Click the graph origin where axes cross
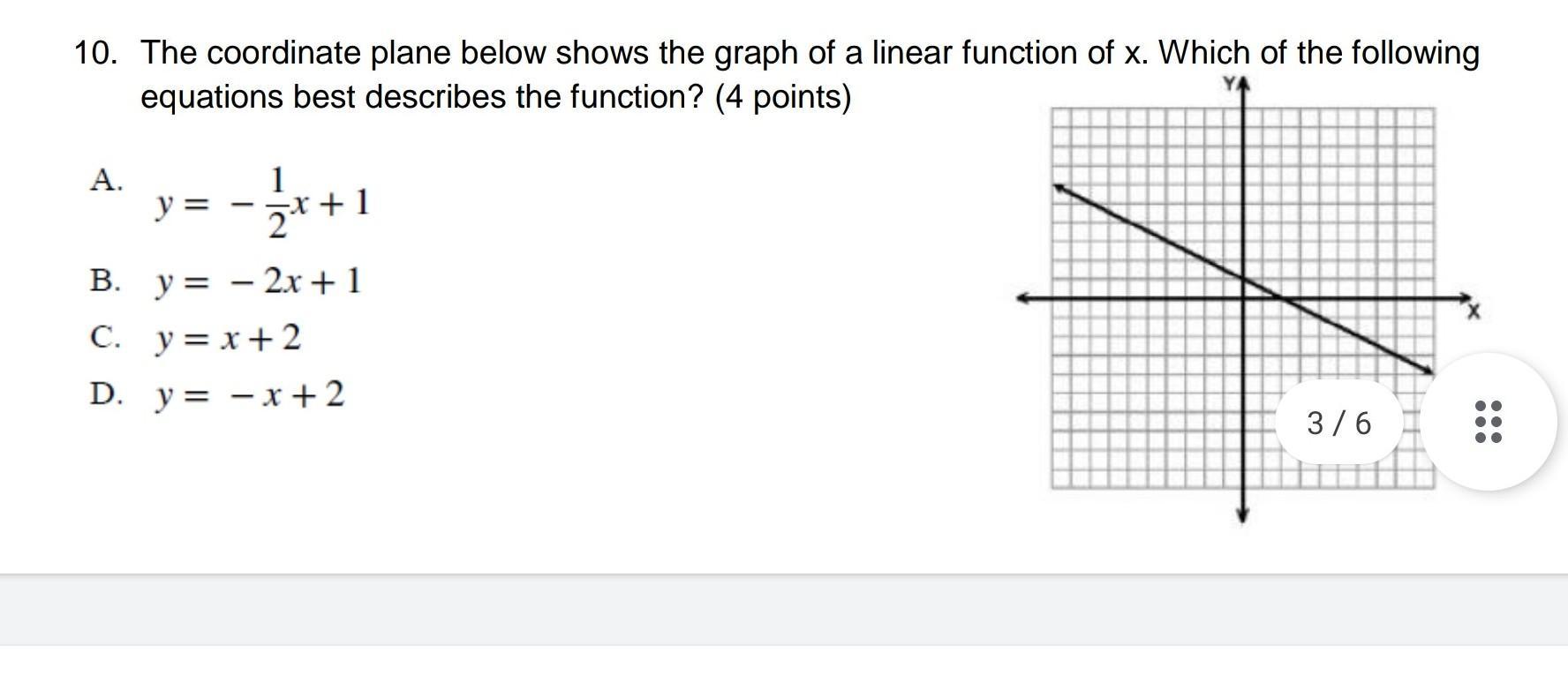The width and height of the screenshot is (1568, 690). pos(1243,298)
